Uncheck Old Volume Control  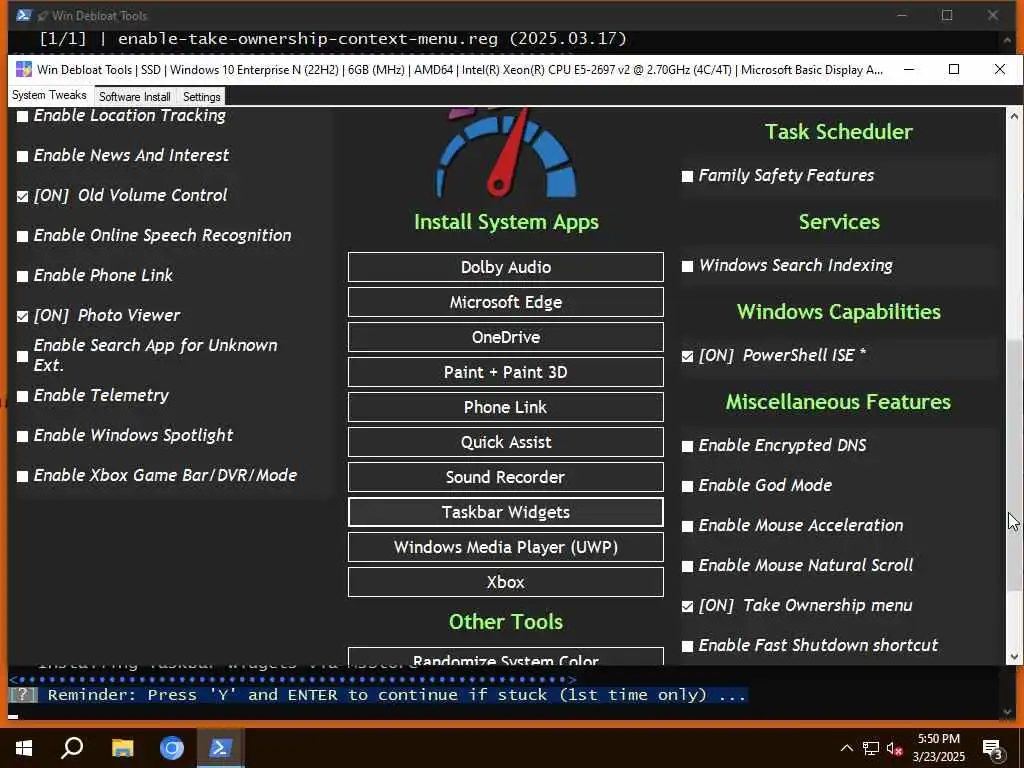23,196
